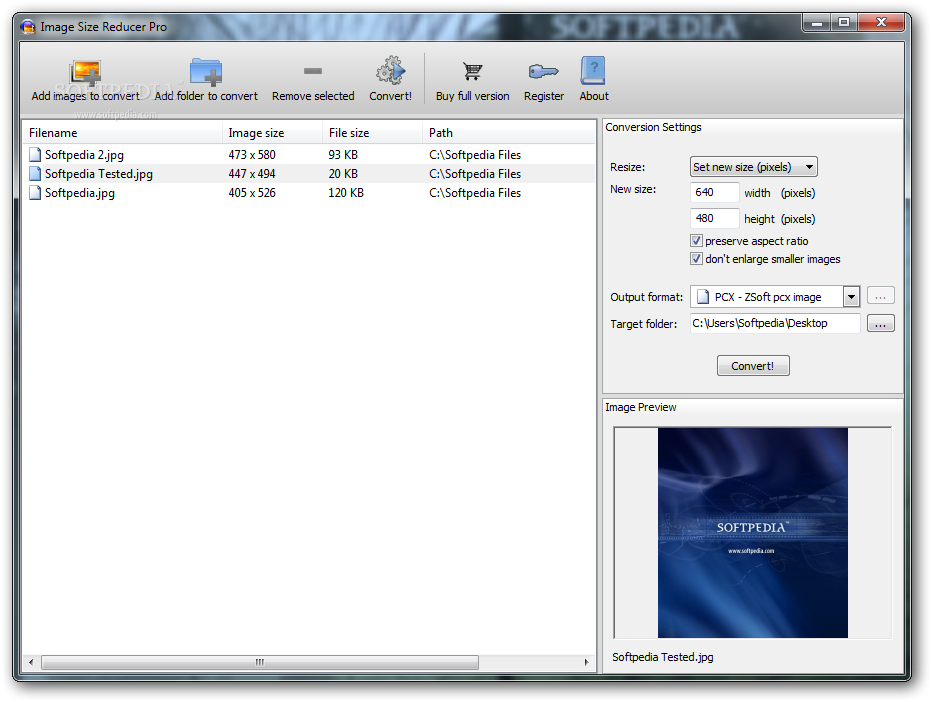This screenshot has height=702, width=932.
Task: Click file icon of Softpedia Tested.jpg
Action: coord(35,174)
